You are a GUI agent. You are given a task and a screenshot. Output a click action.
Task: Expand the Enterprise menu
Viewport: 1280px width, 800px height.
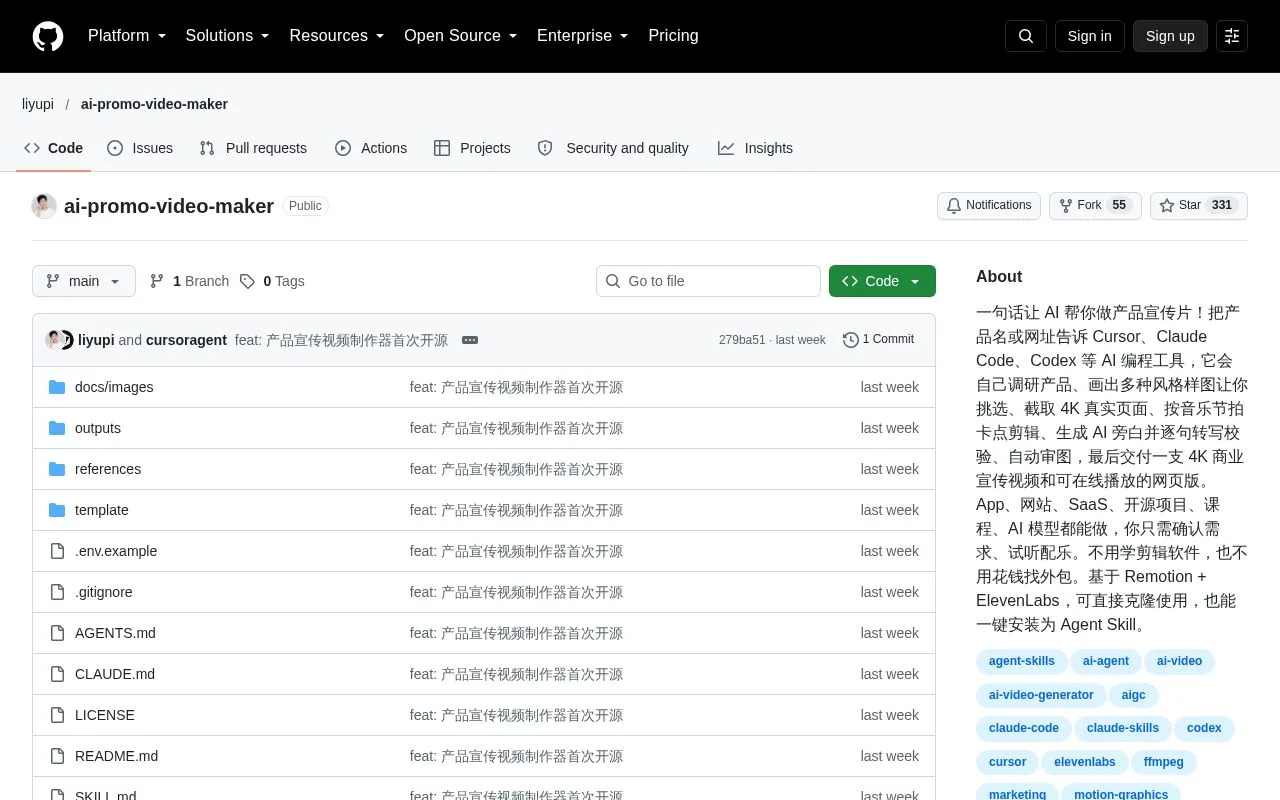click(x=583, y=36)
